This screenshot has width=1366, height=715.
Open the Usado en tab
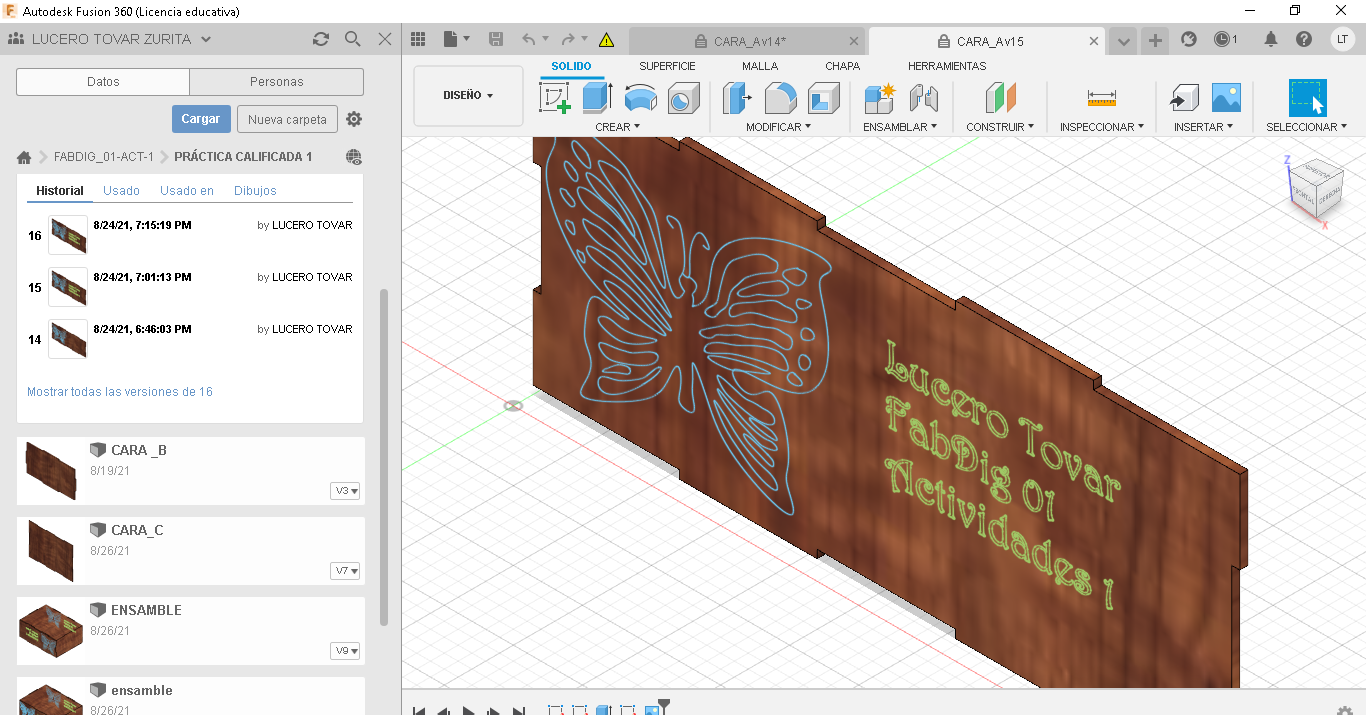(187, 190)
